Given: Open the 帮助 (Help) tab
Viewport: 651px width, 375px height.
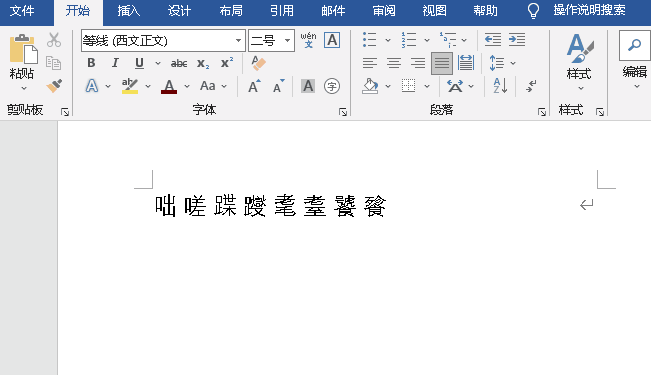Looking at the screenshot, I should (x=485, y=11).
